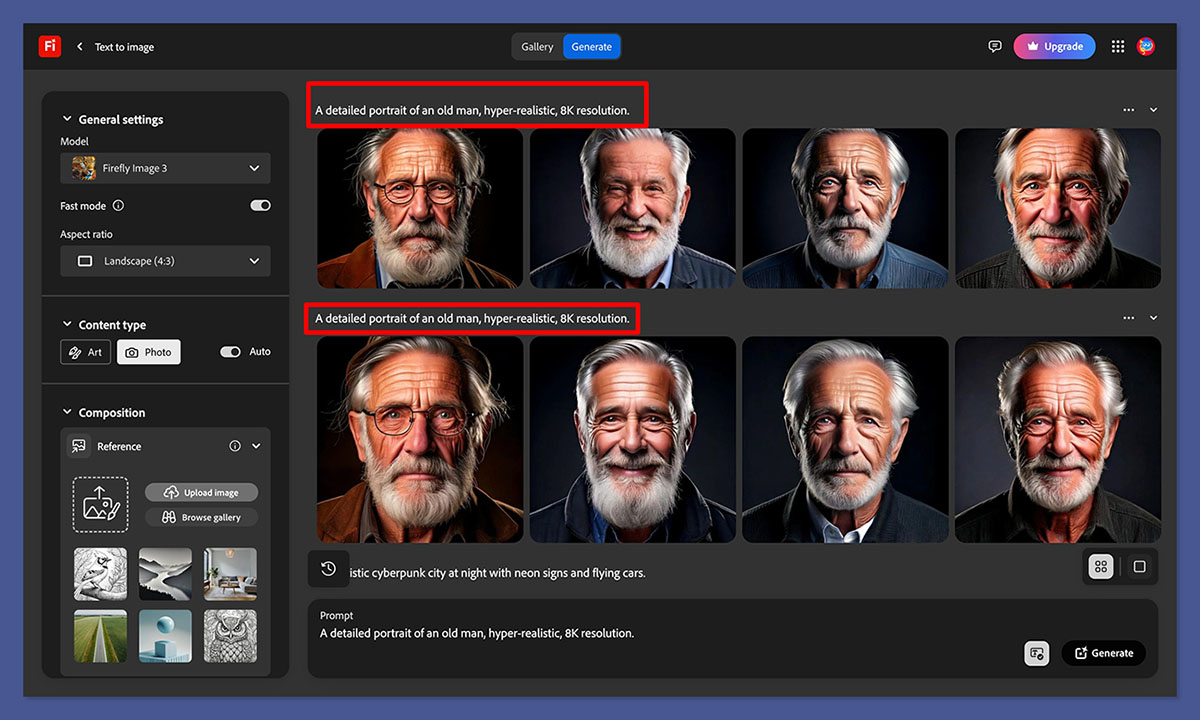The width and height of the screenshot is (1200, 720).
Task: Click the Adobe Firefly logo icon
Action: (x=50, y=46)
